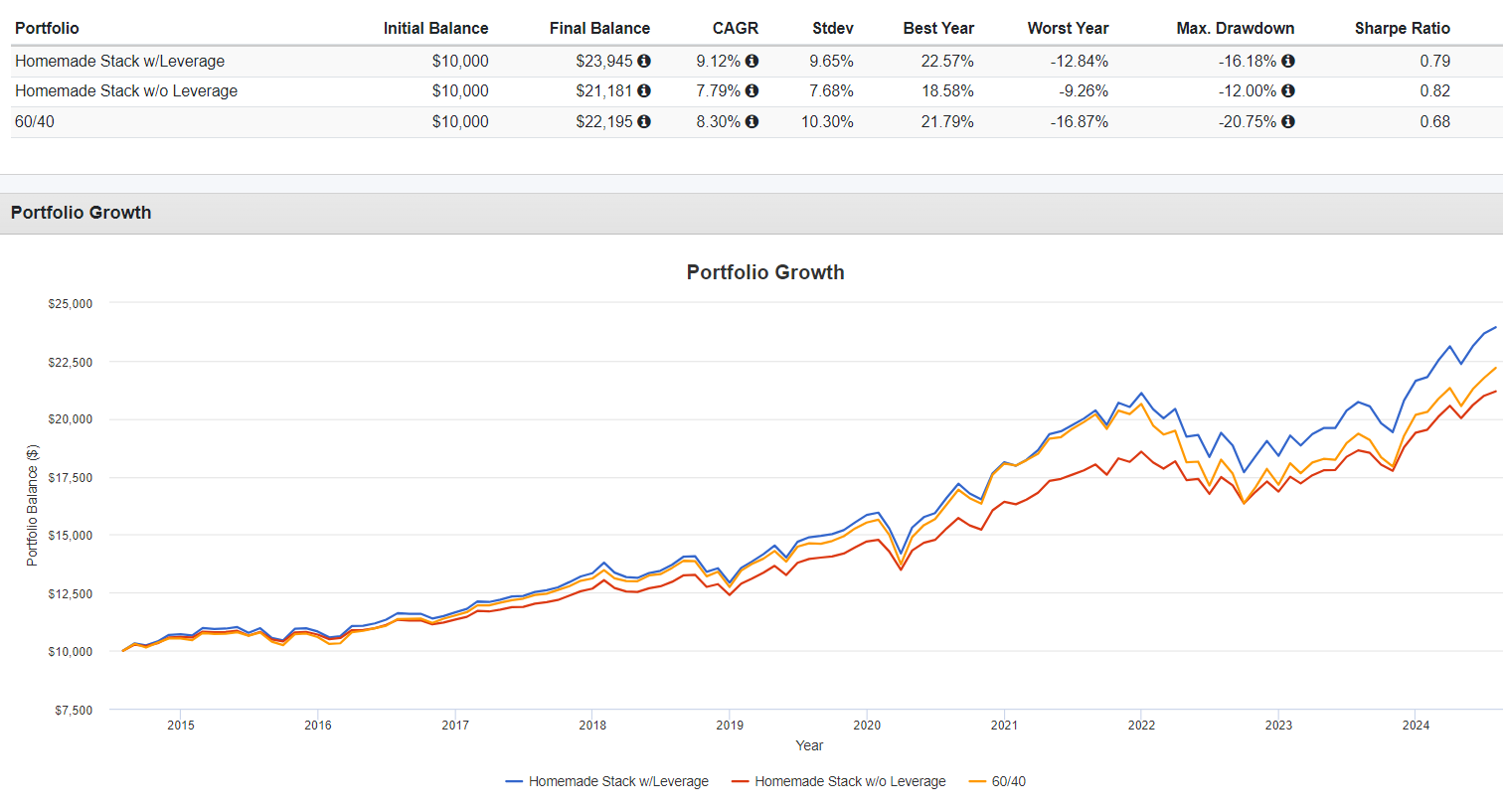This screenshot has height=812, width=1503.
Task: Open info icon next to 9.12% CAGR
Action: coord(751,61)
